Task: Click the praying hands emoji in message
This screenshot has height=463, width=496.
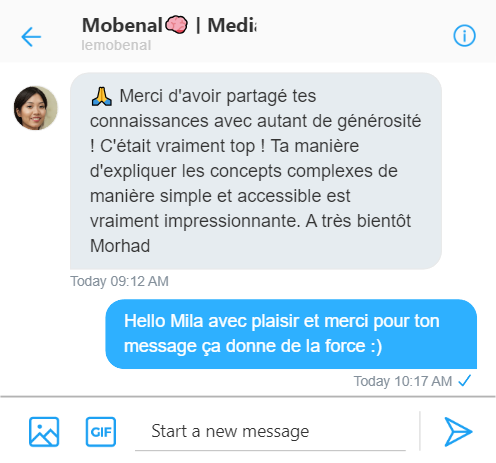Action: pyautogui.click(x=102, y=97)
